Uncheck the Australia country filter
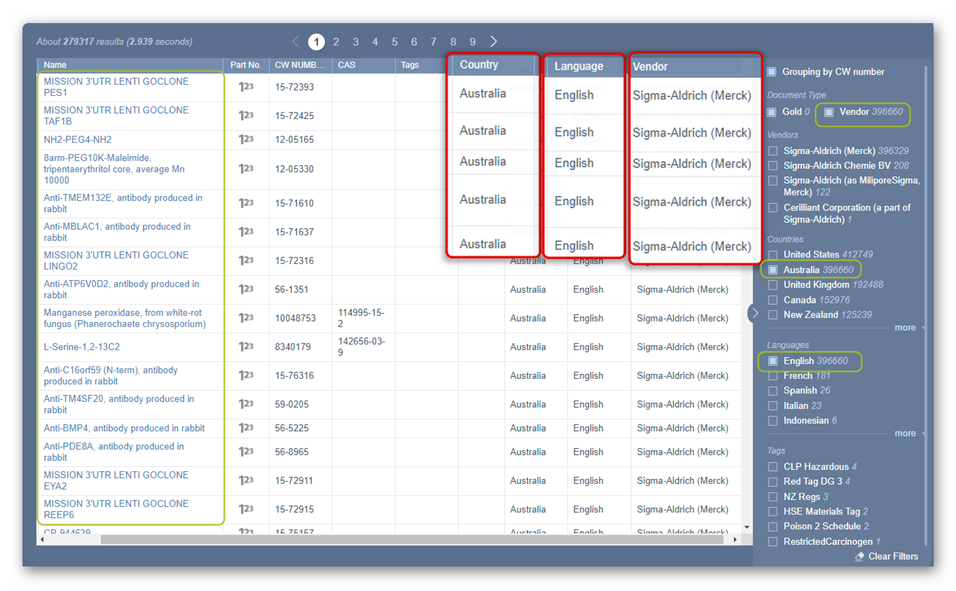Viewport: 956px width, 591px height. click(773, 270)
